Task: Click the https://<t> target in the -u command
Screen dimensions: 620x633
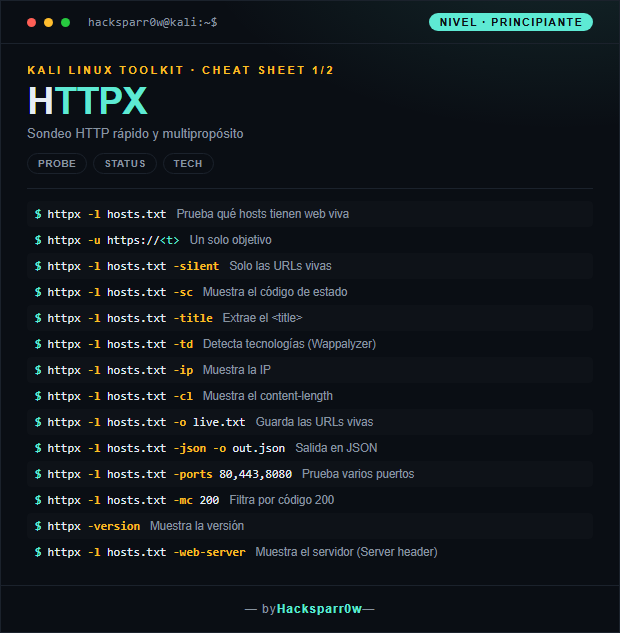Action: point(143,240)
